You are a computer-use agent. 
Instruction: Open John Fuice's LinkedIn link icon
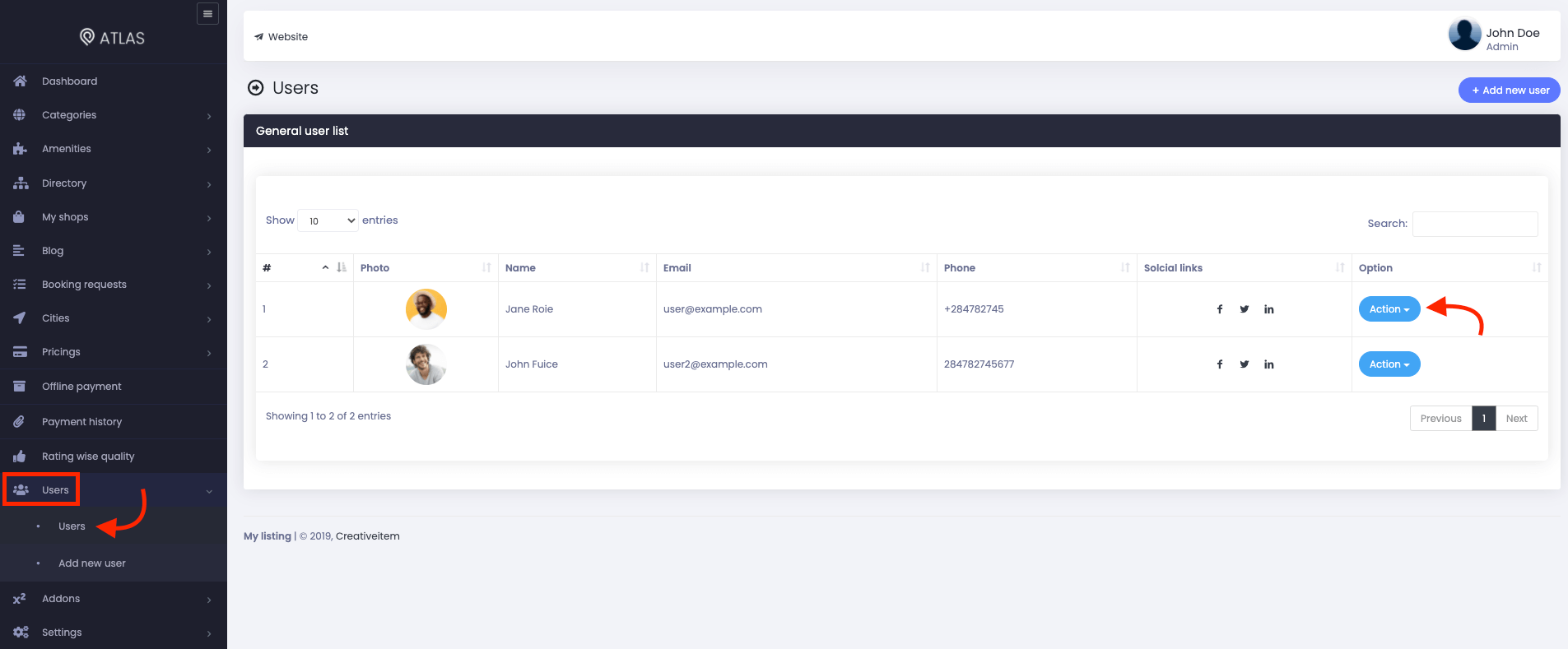pos(1269,364)
